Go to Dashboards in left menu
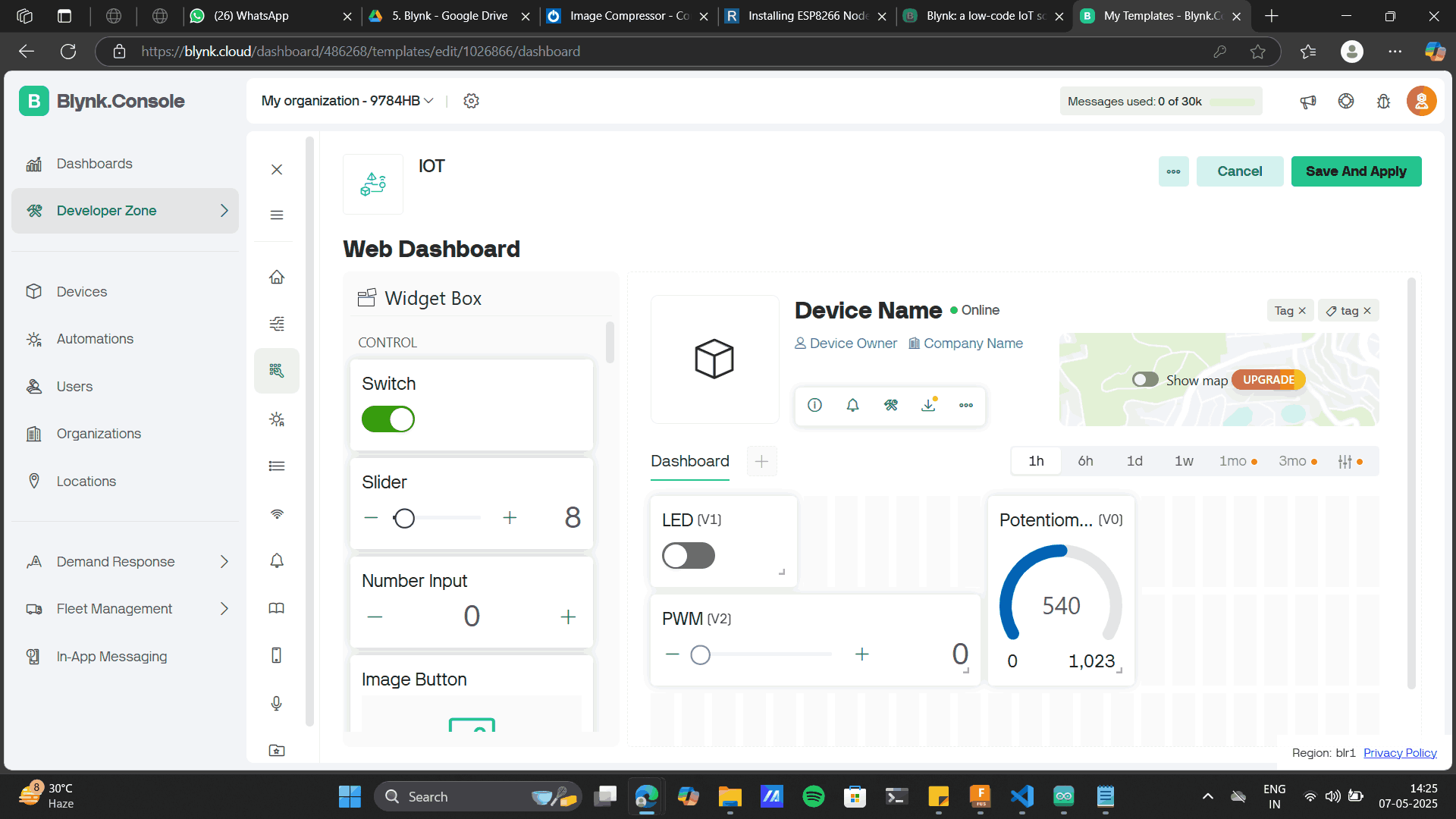Screen dimensions: 1456x819 (125, 164)
